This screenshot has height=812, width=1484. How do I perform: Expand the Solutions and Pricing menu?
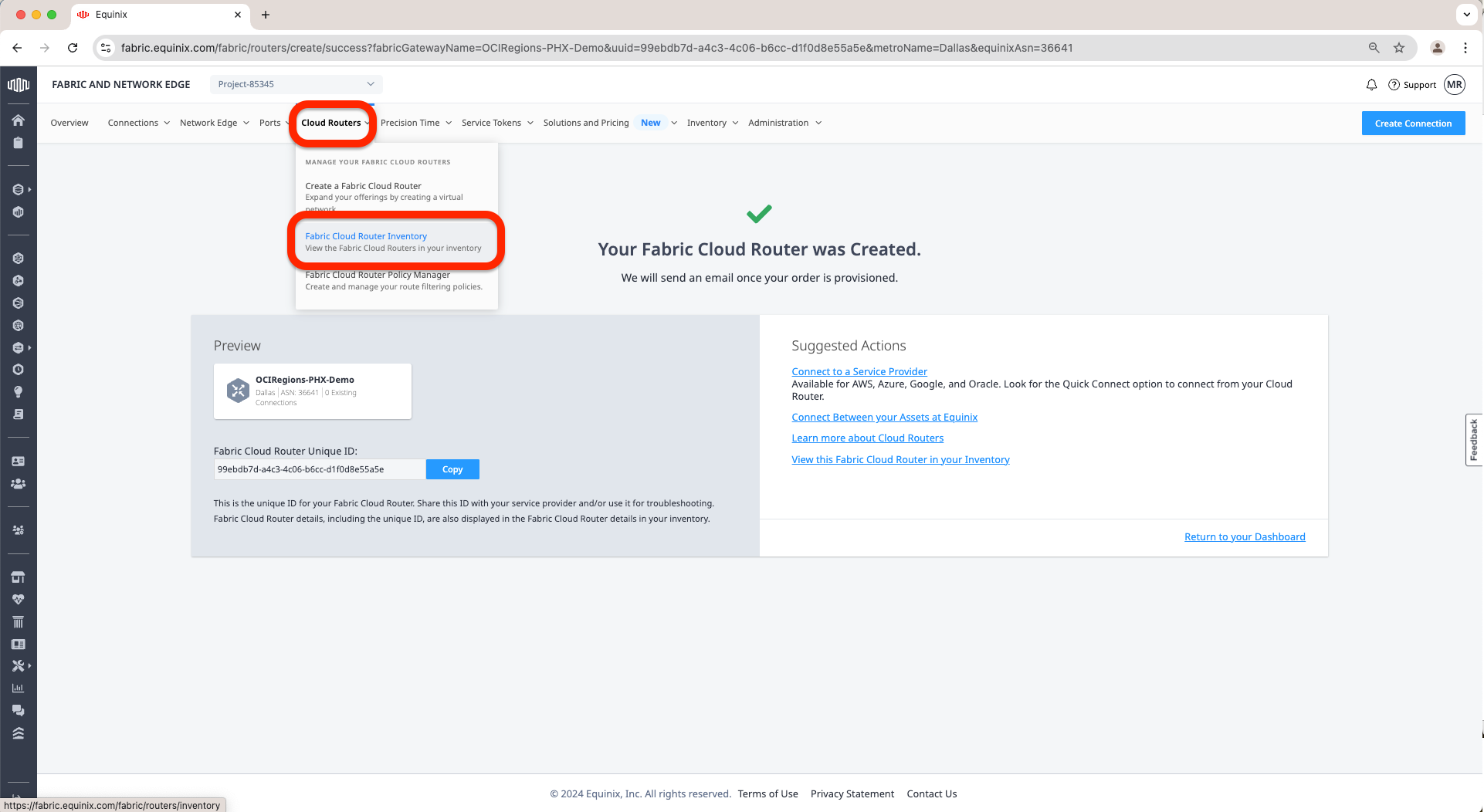point(611,123)
